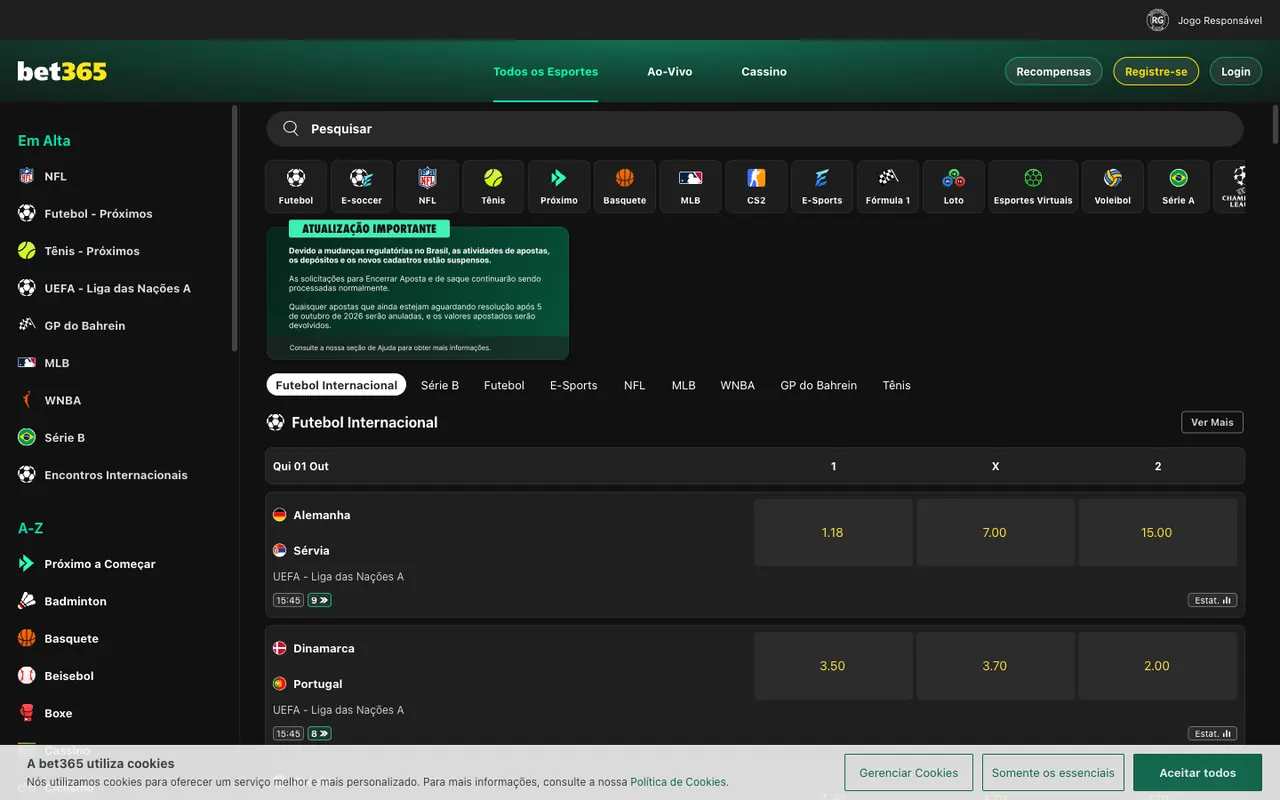Open the Voleibol carousel tile
Viewport: 1280px width, 800px height.
(1113, 186)
